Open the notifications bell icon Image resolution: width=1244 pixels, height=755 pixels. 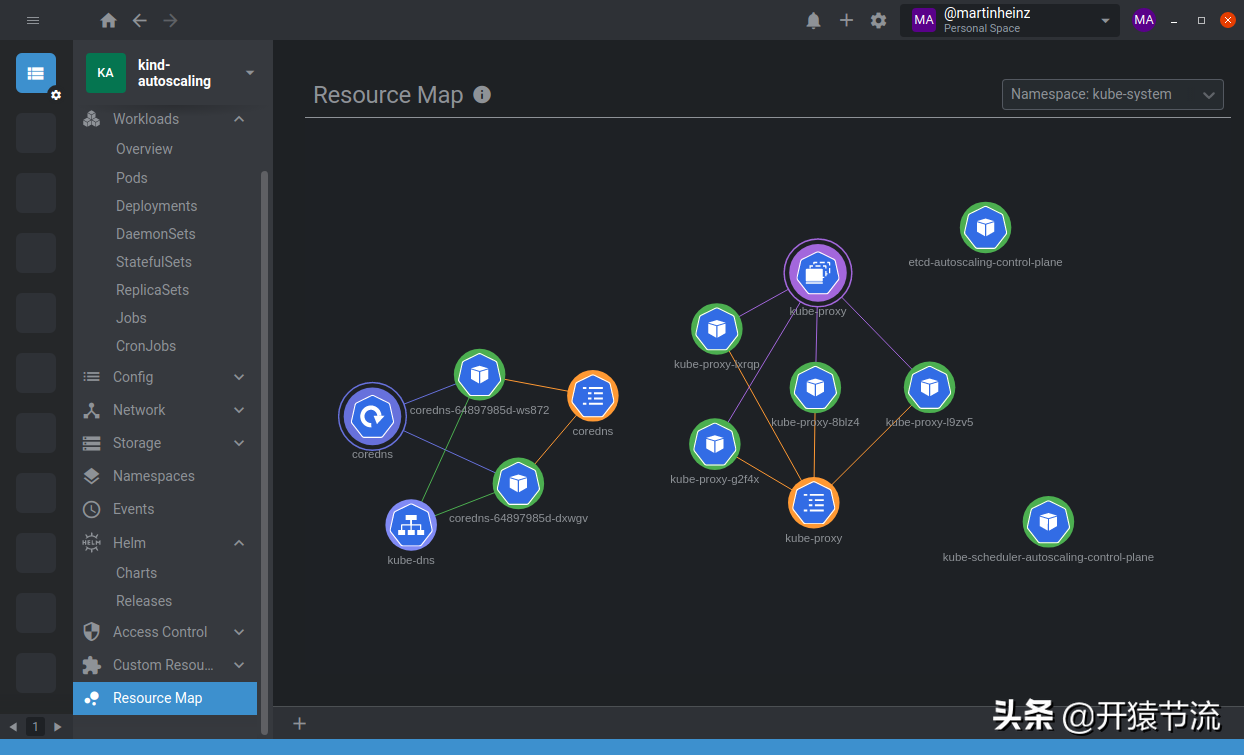pos(814,20)
